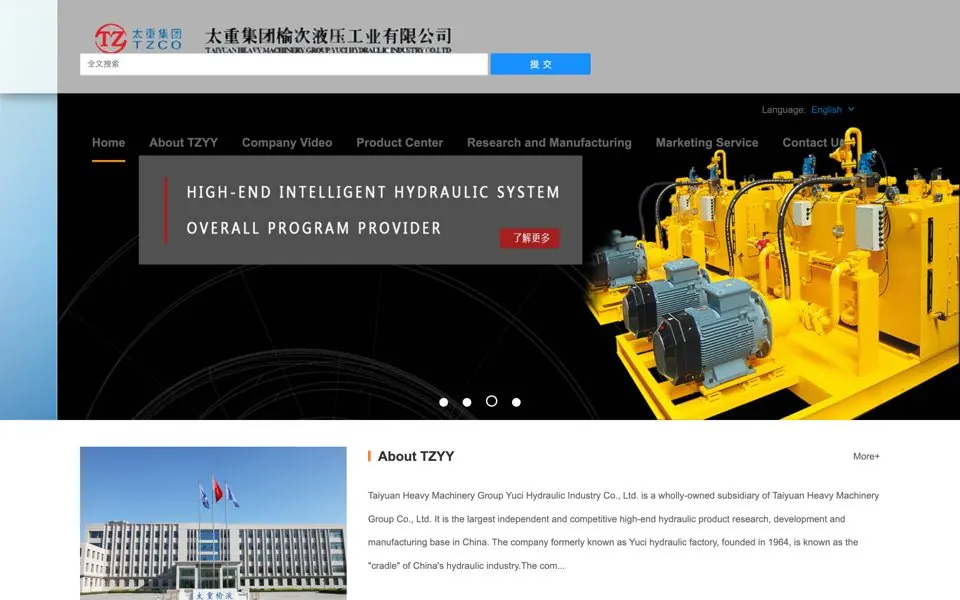Open the Product Center menu item
Viewport: 960px width, 600px height.
399,143
